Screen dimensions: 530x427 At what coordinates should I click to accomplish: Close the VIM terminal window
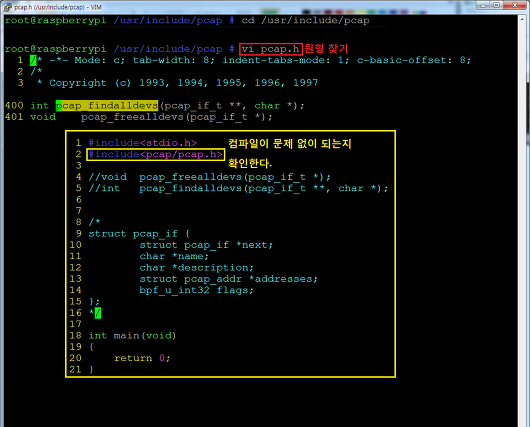[515, 5]
